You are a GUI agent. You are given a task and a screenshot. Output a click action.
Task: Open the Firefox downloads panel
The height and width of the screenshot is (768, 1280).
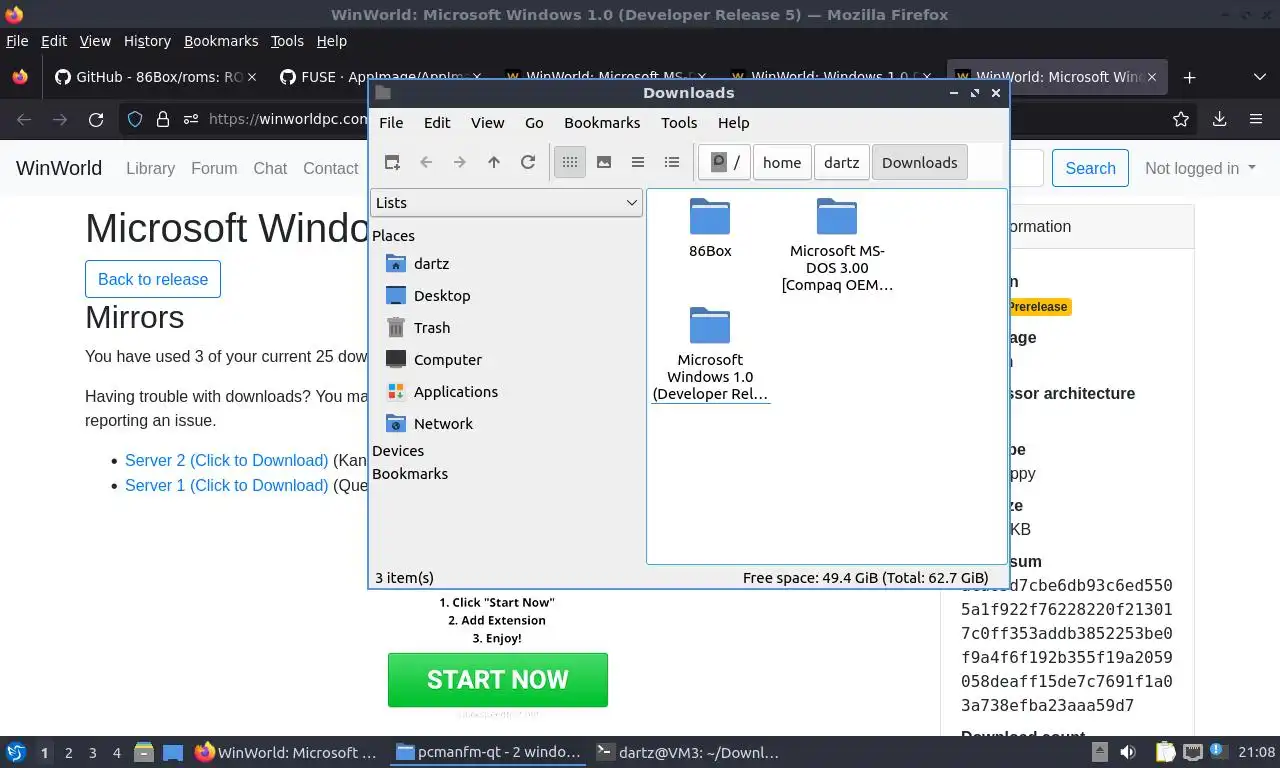1219,119
